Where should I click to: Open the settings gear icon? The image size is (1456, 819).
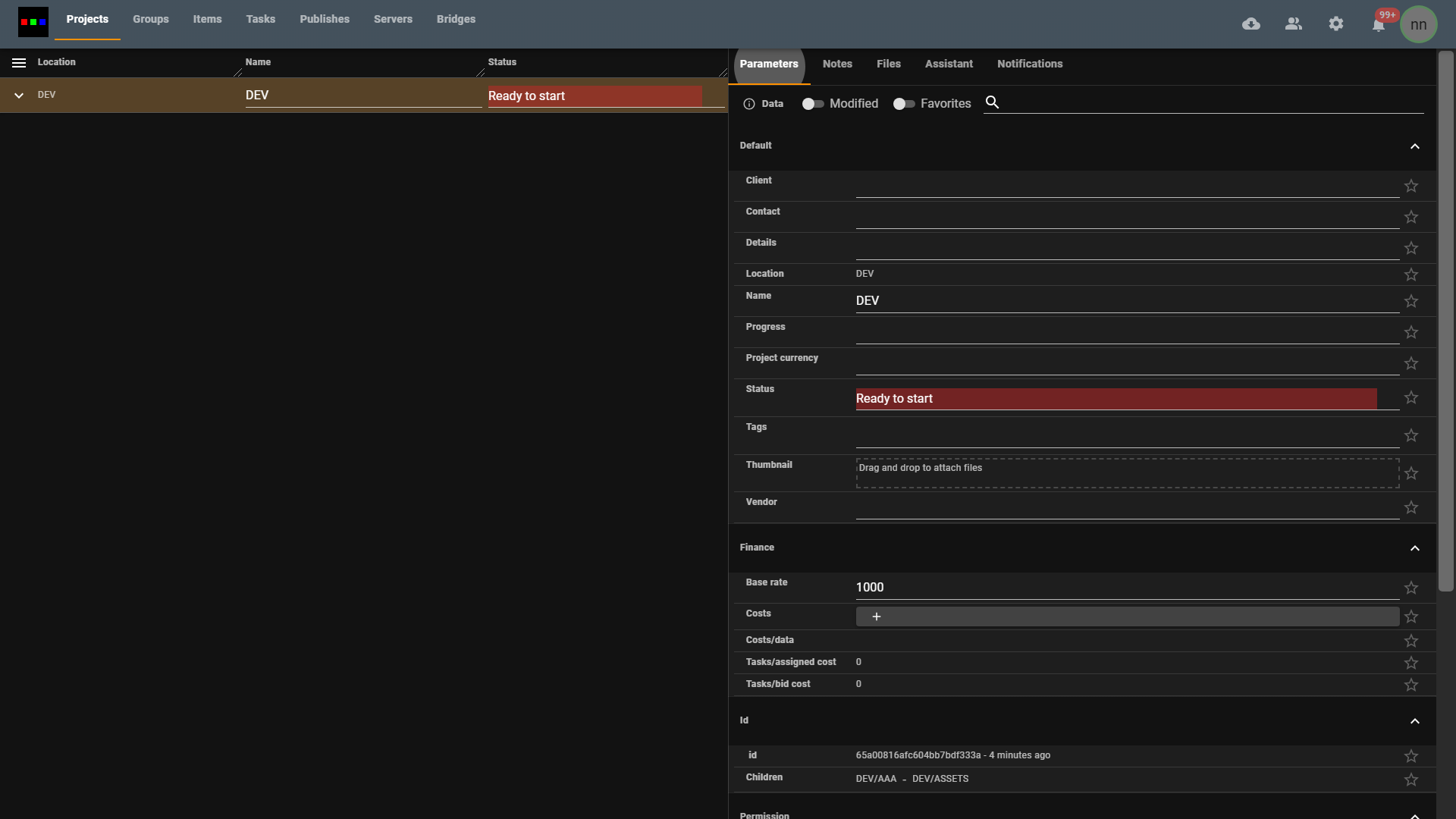[x=1336, y=24]
